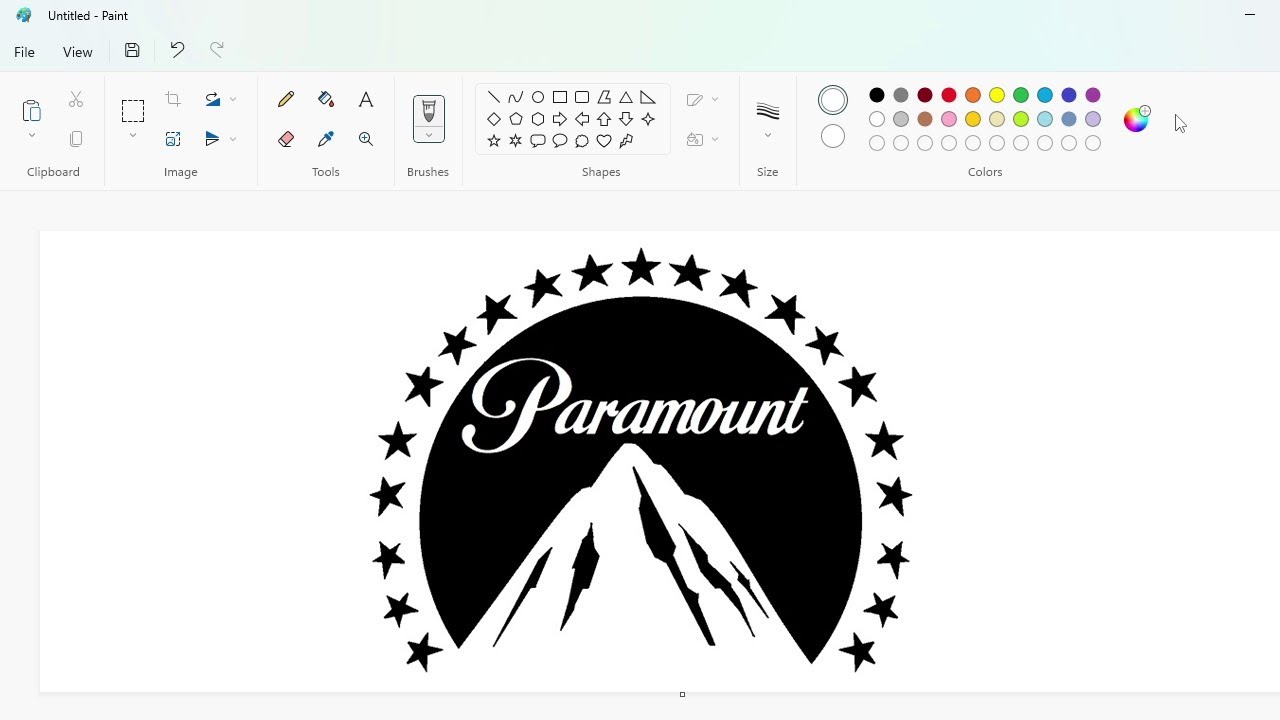This screenshot has height=720, width=1280.
Task: Expand the Selection options arrow
Action: point(133,135)
